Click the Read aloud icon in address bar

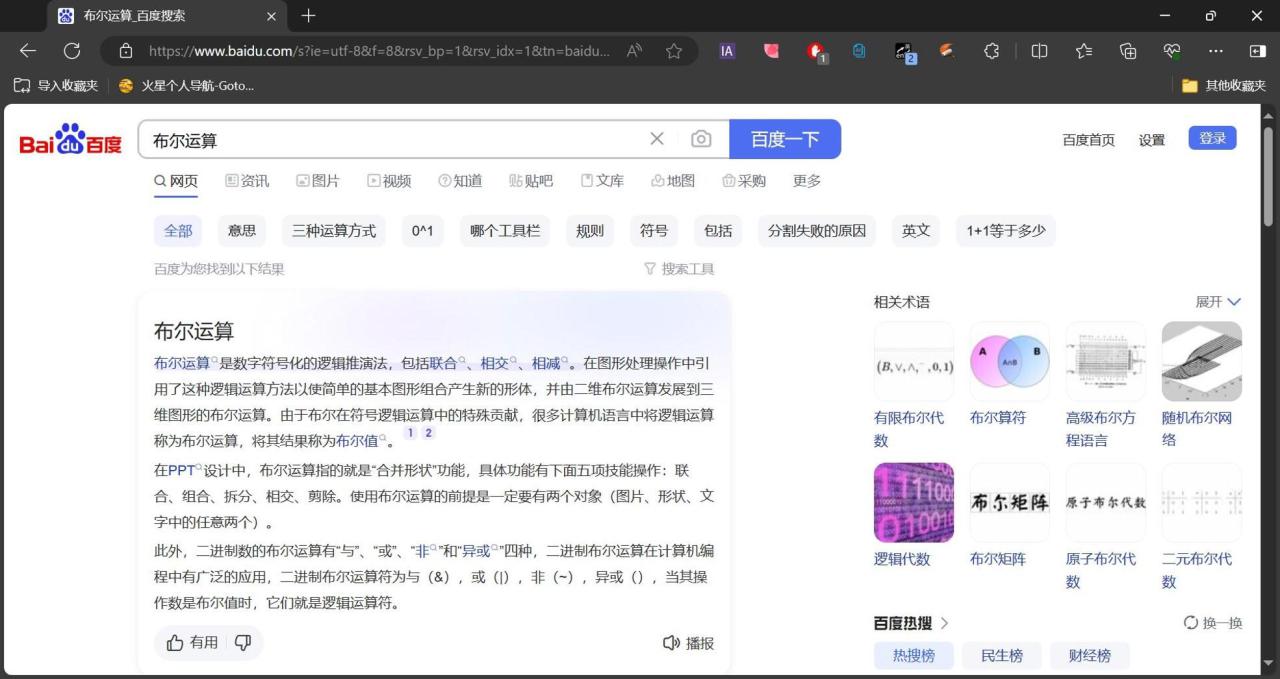pyautogui.click(x=634, y=50)
